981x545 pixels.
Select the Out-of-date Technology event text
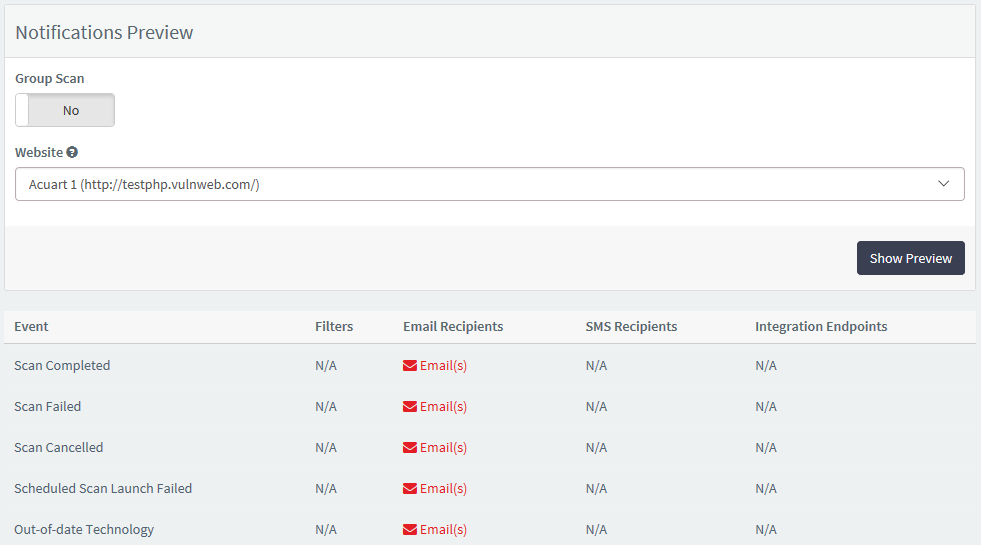coord(84,529)
